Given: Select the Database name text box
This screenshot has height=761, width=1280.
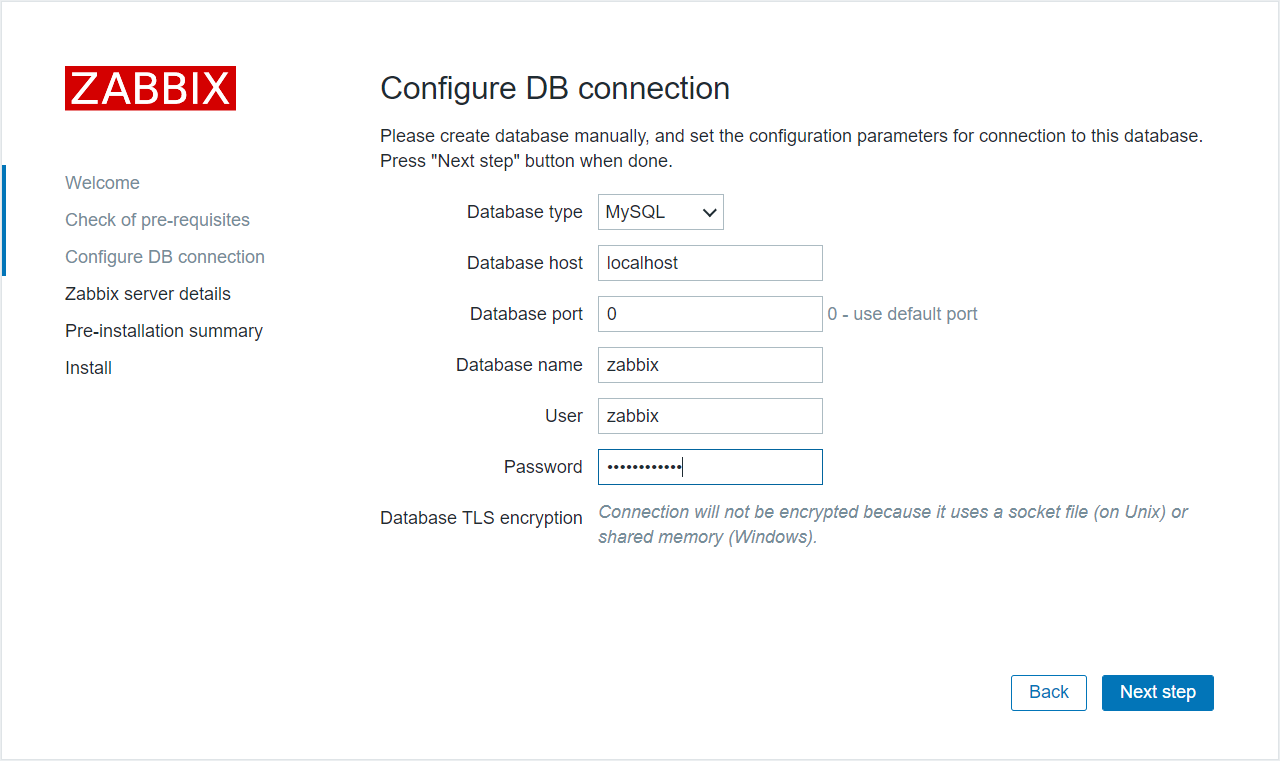Looking at the screenshot, I should [x=710, y=365].
